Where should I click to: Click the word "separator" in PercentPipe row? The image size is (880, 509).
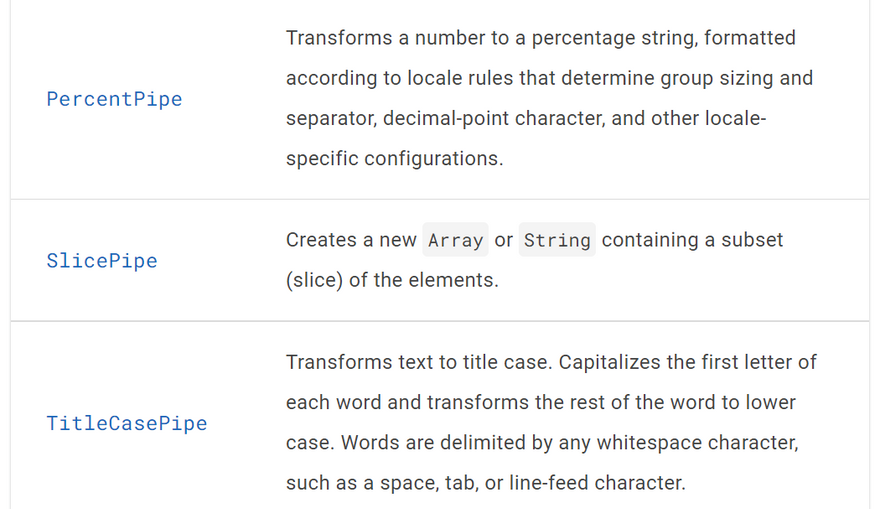pyautogui.click(x=327, y=118)
